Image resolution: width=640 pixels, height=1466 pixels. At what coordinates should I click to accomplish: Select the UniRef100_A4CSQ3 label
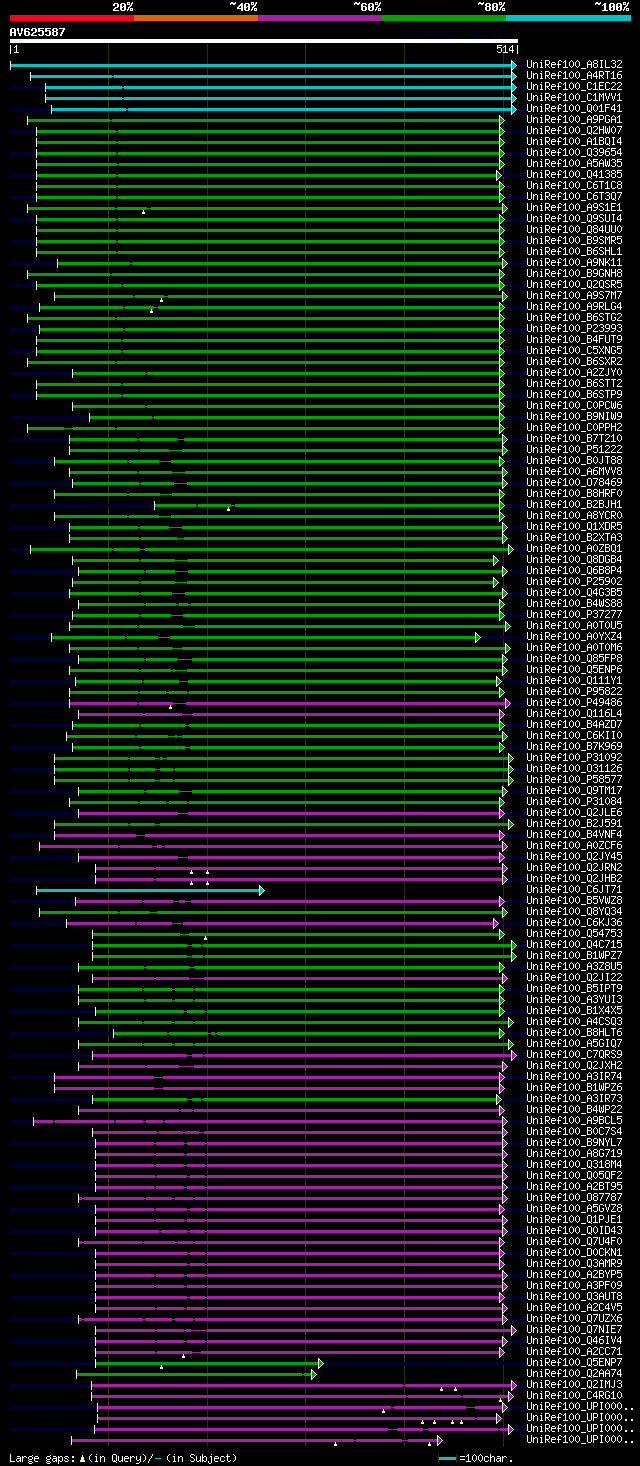click(x=574, y=1021)
